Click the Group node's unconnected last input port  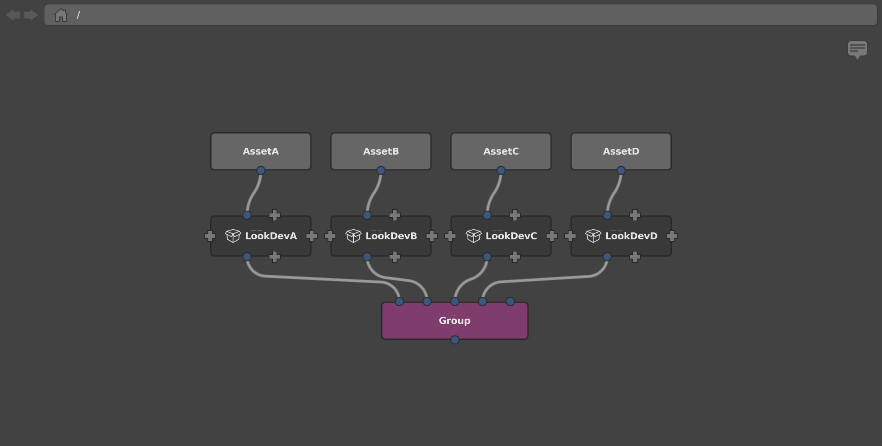point(510,302)
